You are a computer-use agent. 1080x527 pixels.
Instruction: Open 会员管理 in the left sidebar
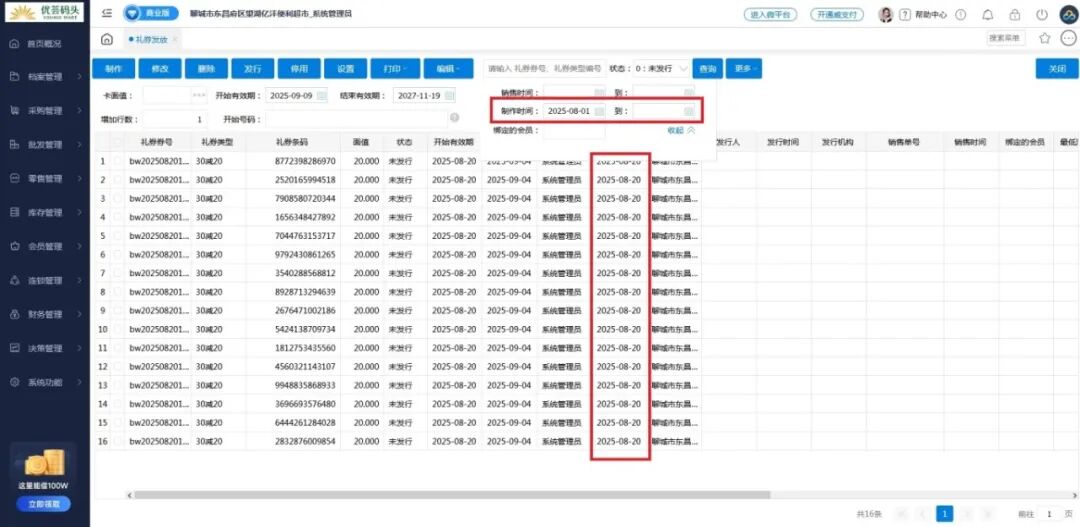coord(45,246)
